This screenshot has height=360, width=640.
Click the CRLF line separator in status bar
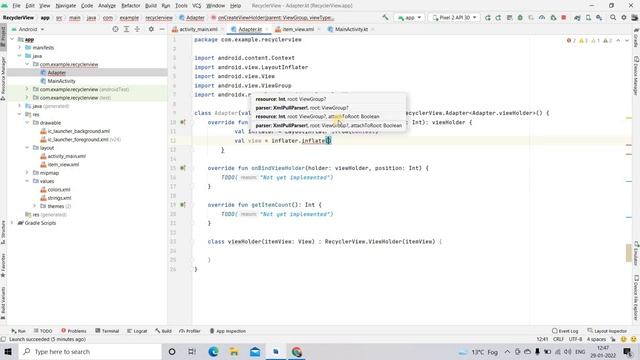point(558,339)
